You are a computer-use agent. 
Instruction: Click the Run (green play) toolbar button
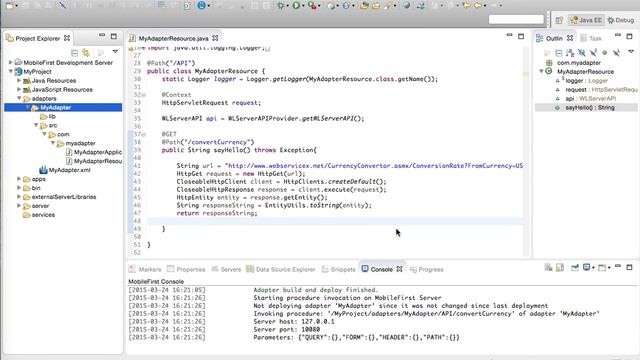pos(296,5)
